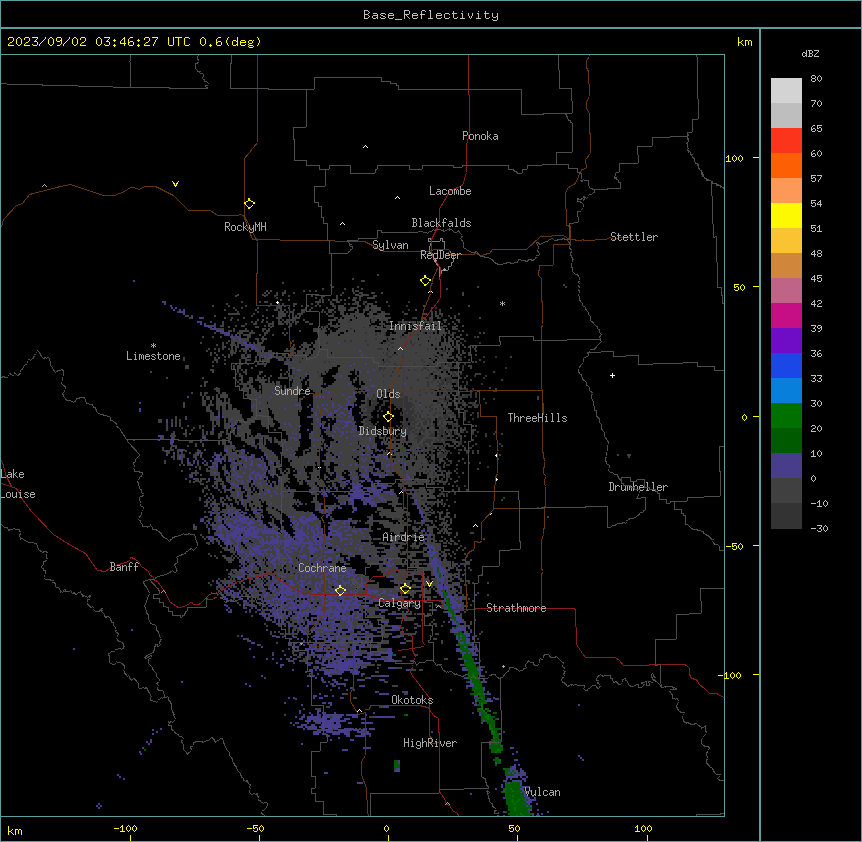Click the yellow diamond marker below Cochrane
This screenshot has height=842, width=862.
tap(341, 590)
